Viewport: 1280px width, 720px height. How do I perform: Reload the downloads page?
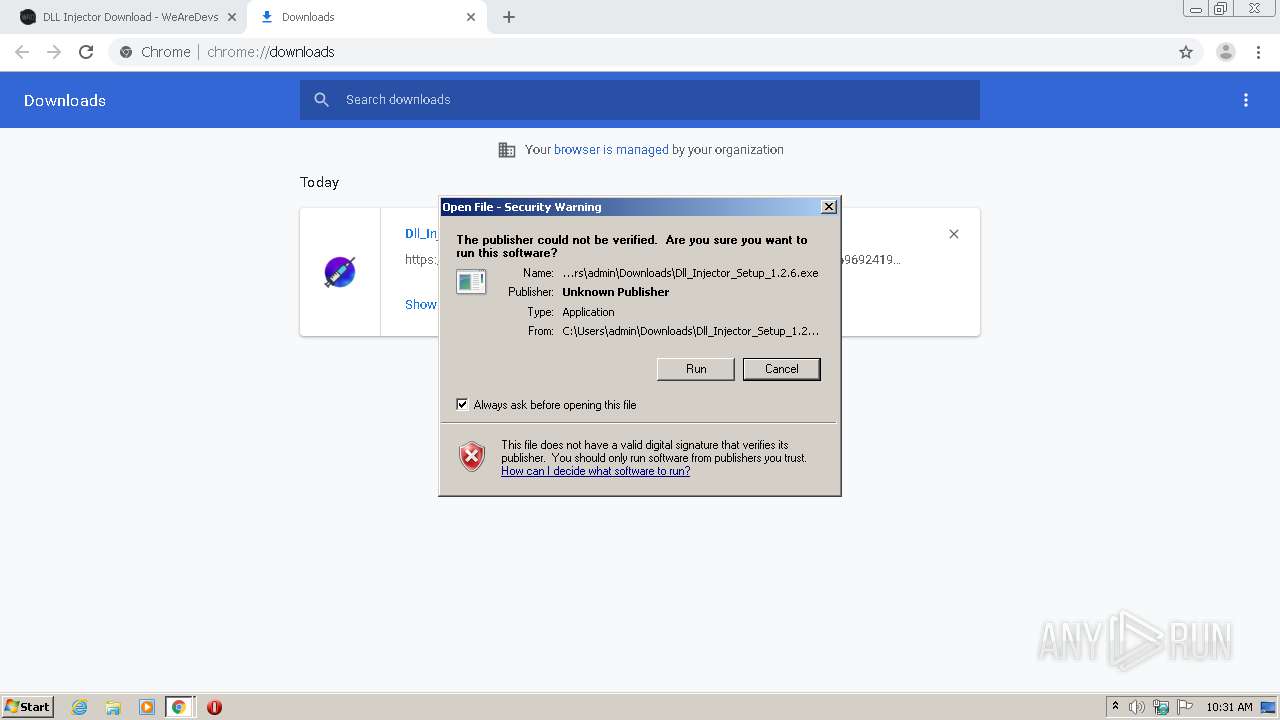click(86, 52)
